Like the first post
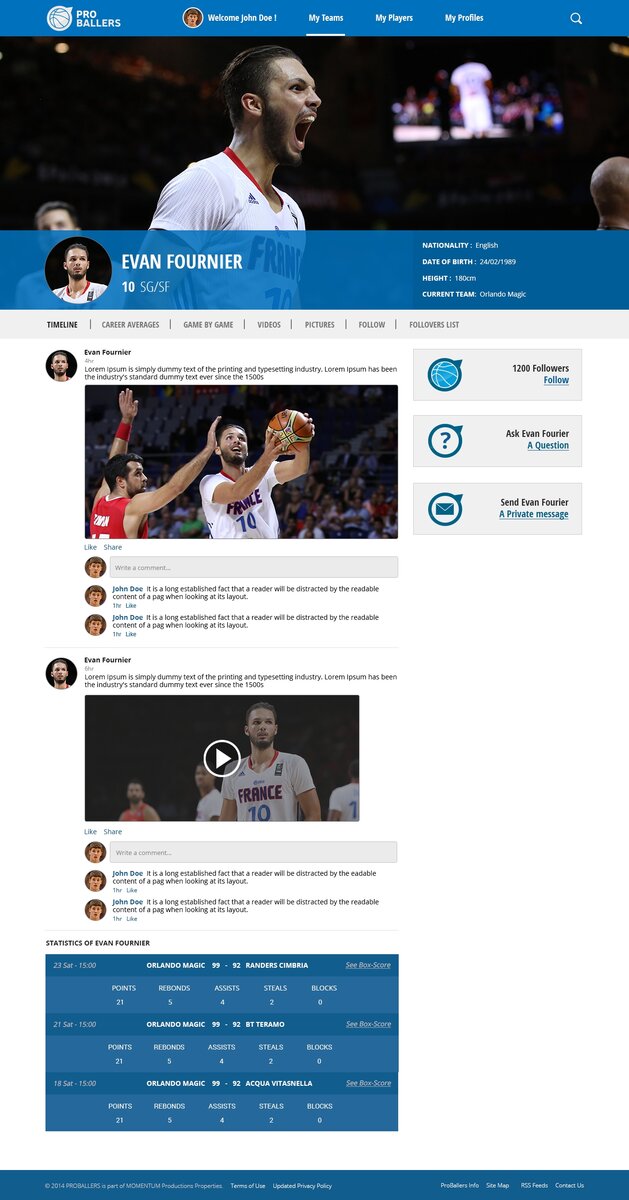The width and height of the screenshot is (629, 1200). coord(90,547)
